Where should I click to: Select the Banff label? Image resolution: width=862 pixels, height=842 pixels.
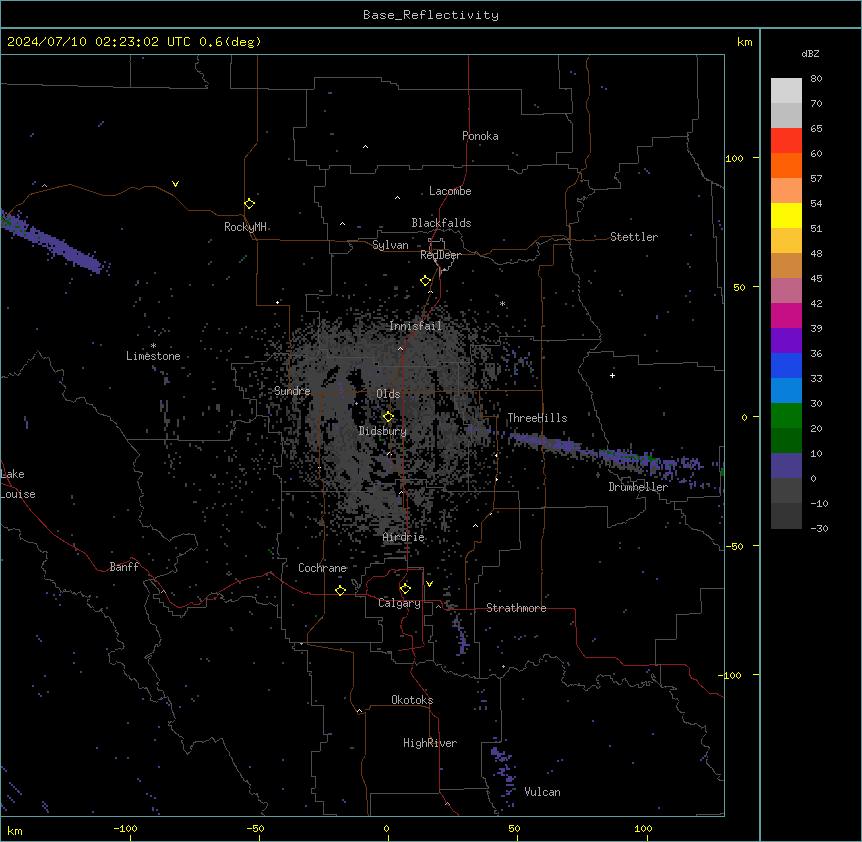click(x=124, y=567)
